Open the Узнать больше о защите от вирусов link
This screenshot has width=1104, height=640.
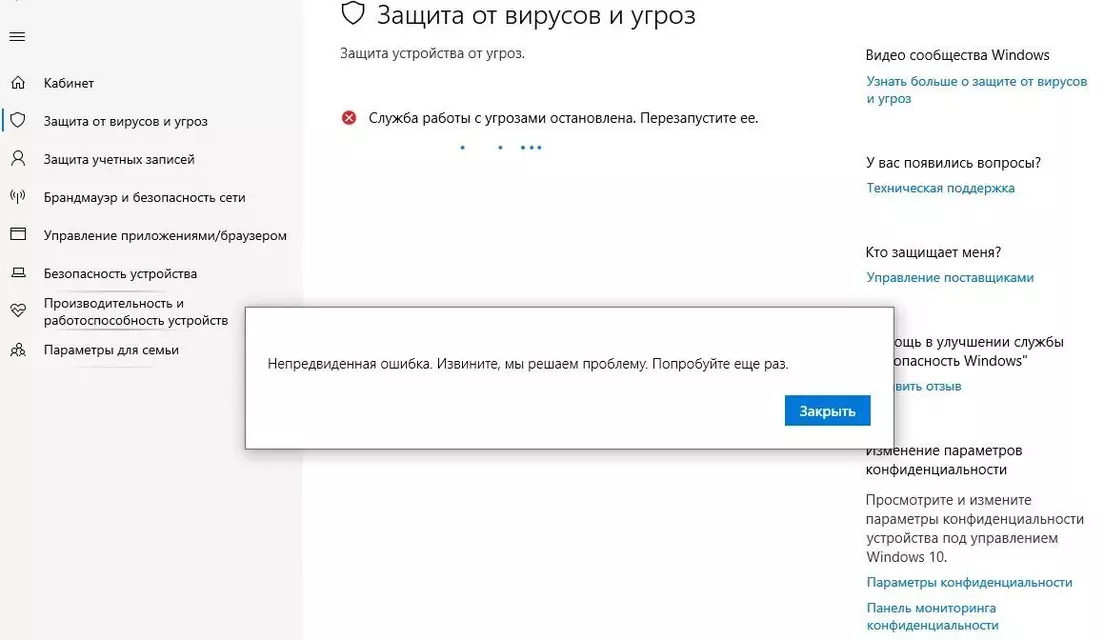point(977,89)
